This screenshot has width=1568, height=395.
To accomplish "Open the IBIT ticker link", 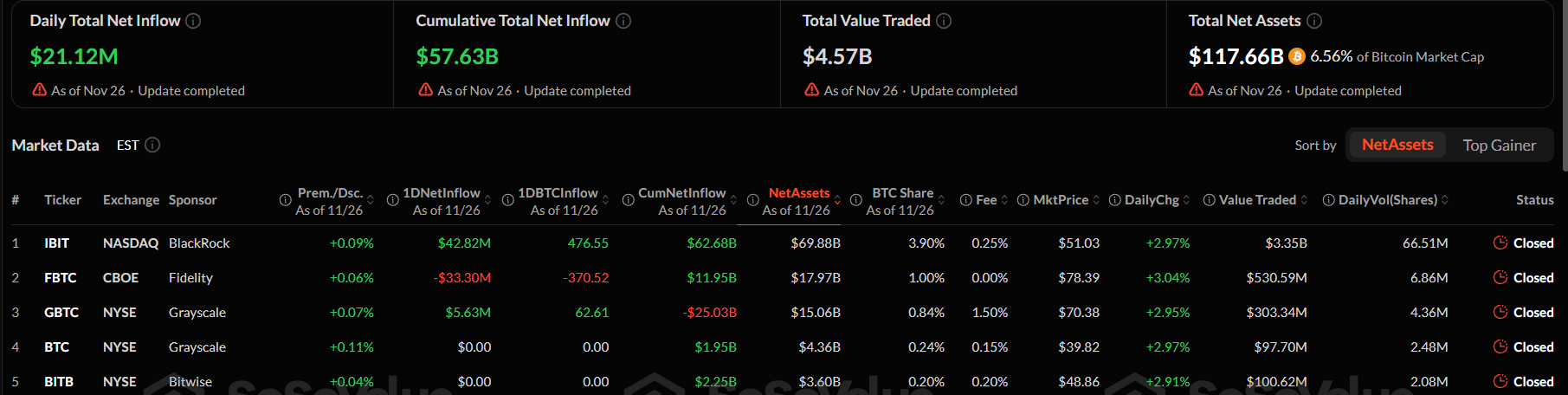I will pos(57,243).
